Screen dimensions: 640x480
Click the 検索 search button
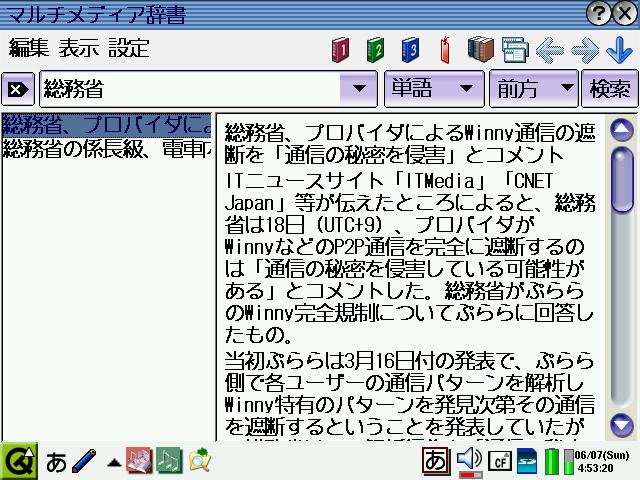(x=610, y=89)
